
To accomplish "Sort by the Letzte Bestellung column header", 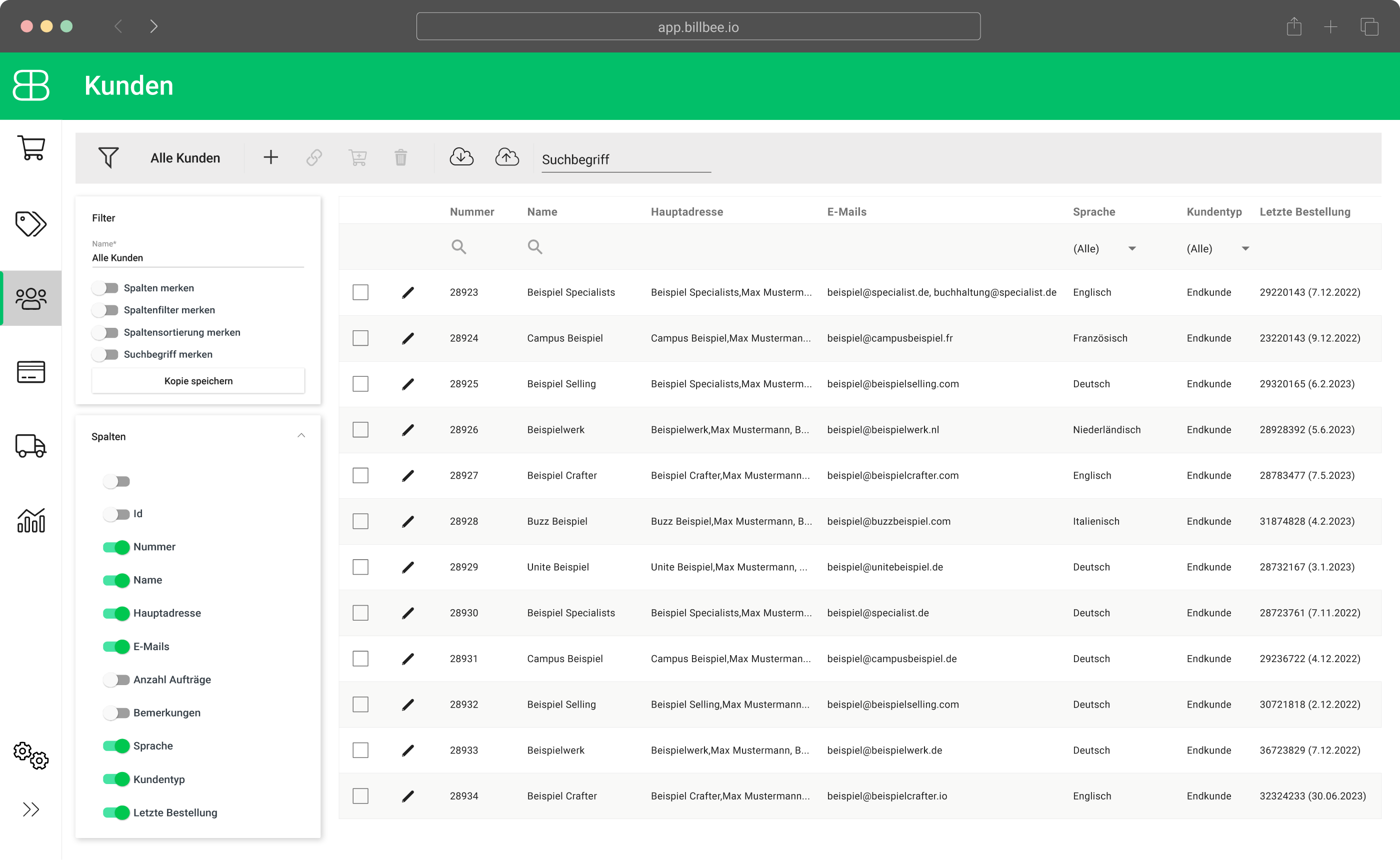I will 1304,211.
